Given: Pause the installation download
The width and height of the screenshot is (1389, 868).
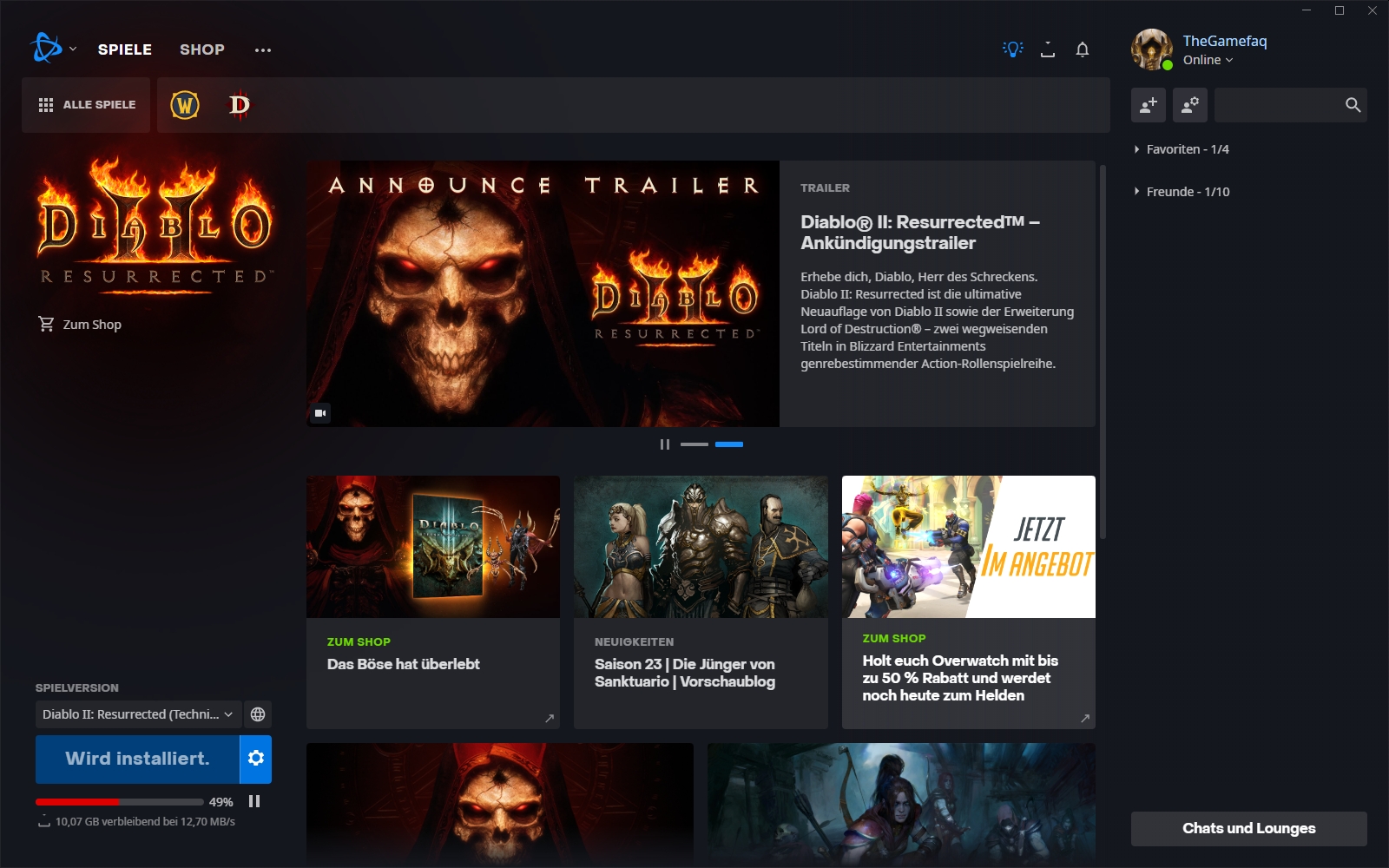Looking at the screenshot, I should point(254,801).
